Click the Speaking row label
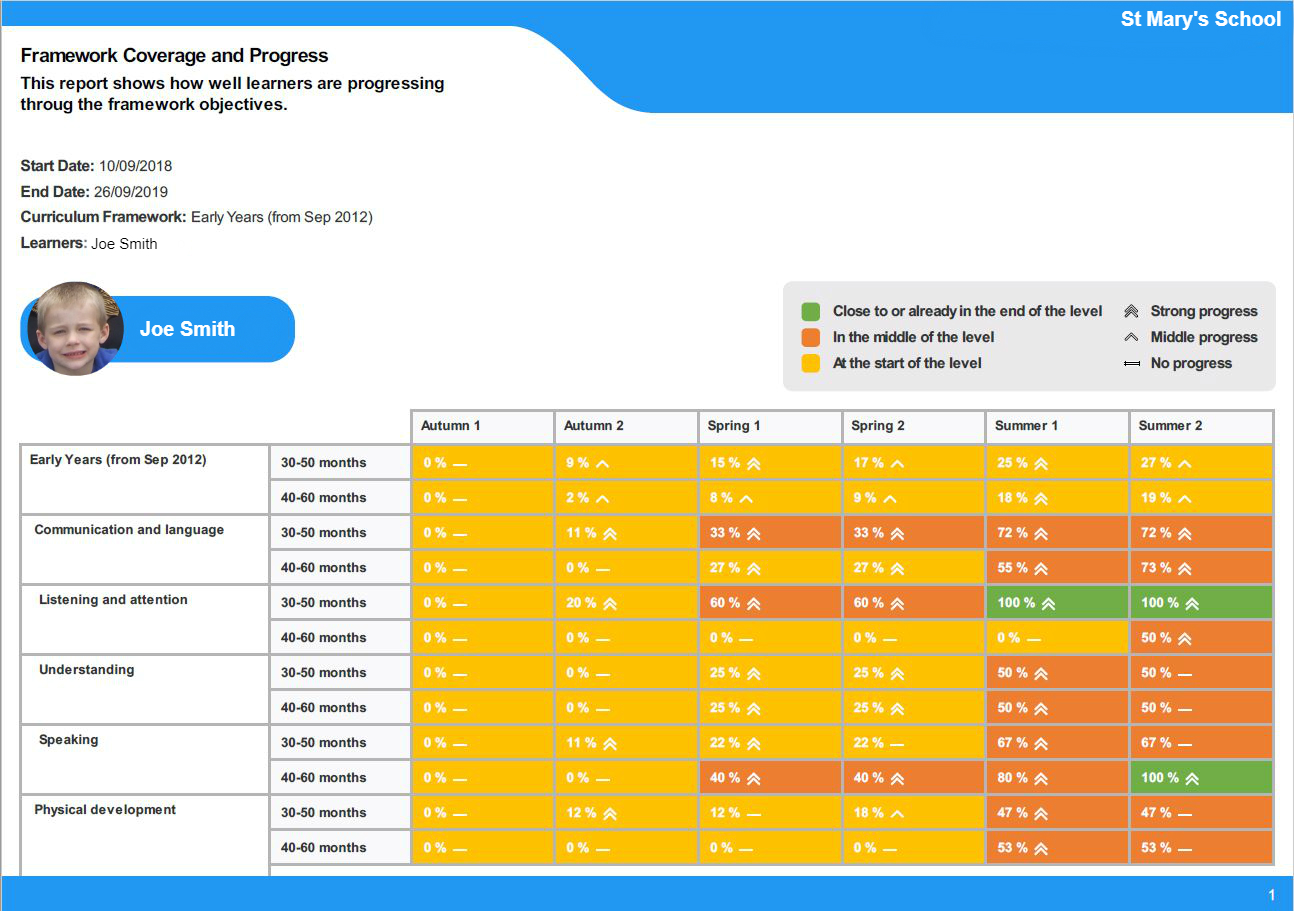Screen dimensions: 1294x911 pos(68,740)
